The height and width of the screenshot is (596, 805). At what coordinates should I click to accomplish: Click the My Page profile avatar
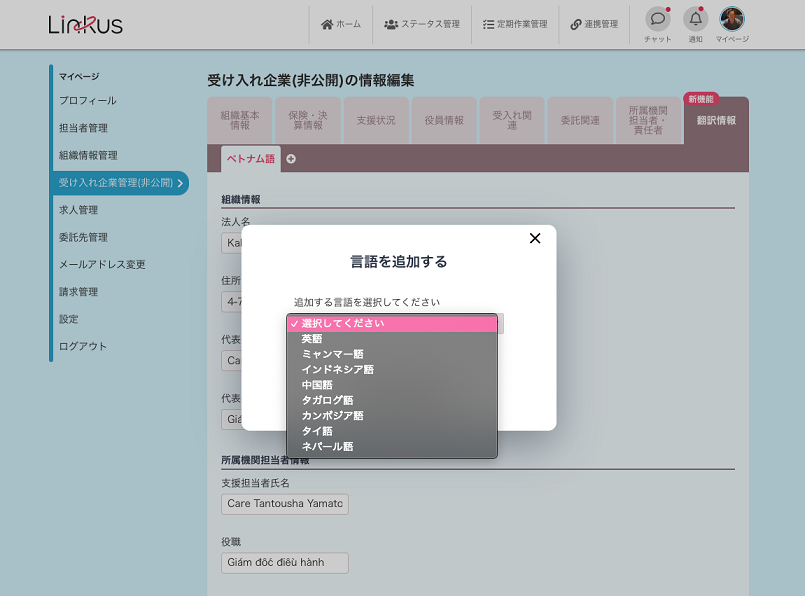click(x=732, y=19)
